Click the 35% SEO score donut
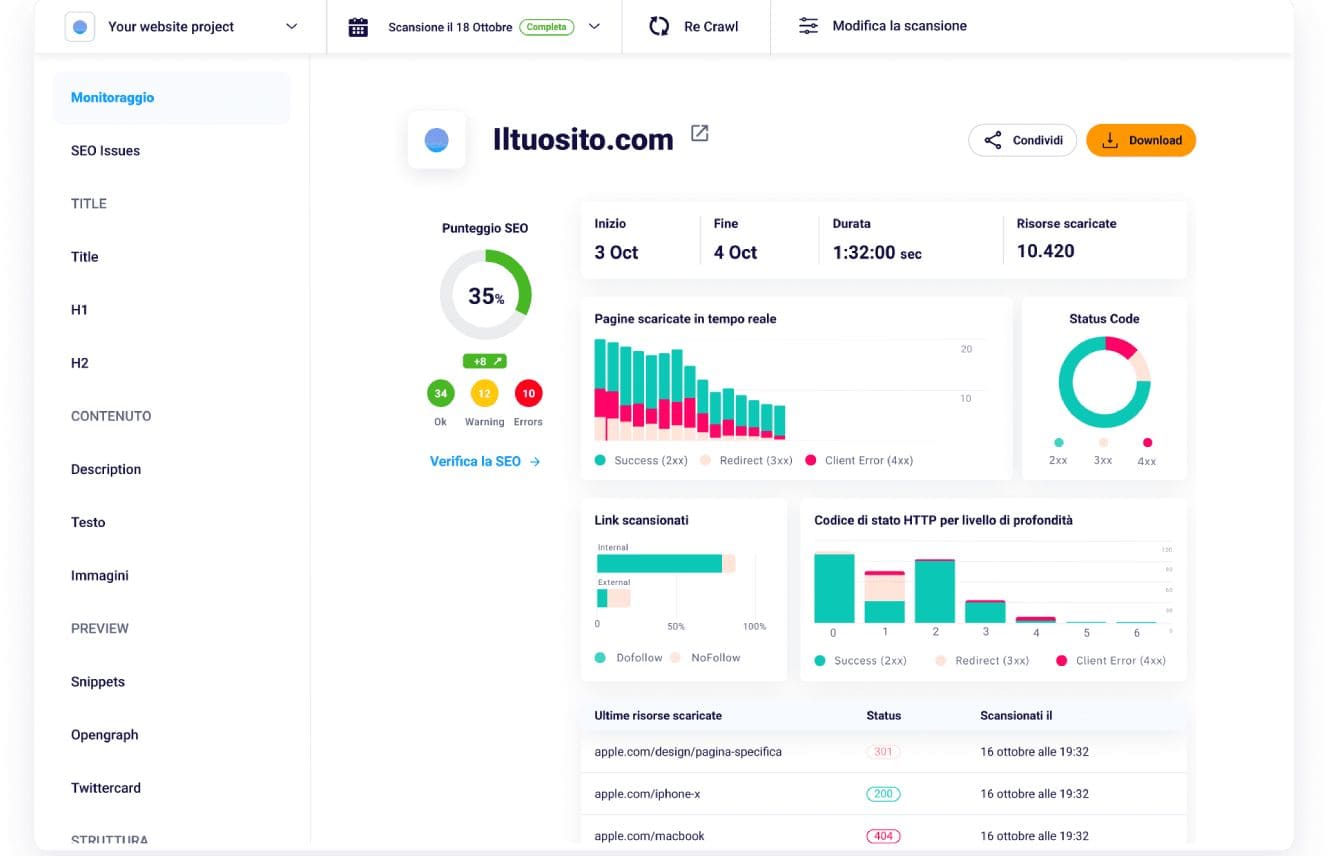The height and width of the screenshot is (856, 1330). pos(486,295)
